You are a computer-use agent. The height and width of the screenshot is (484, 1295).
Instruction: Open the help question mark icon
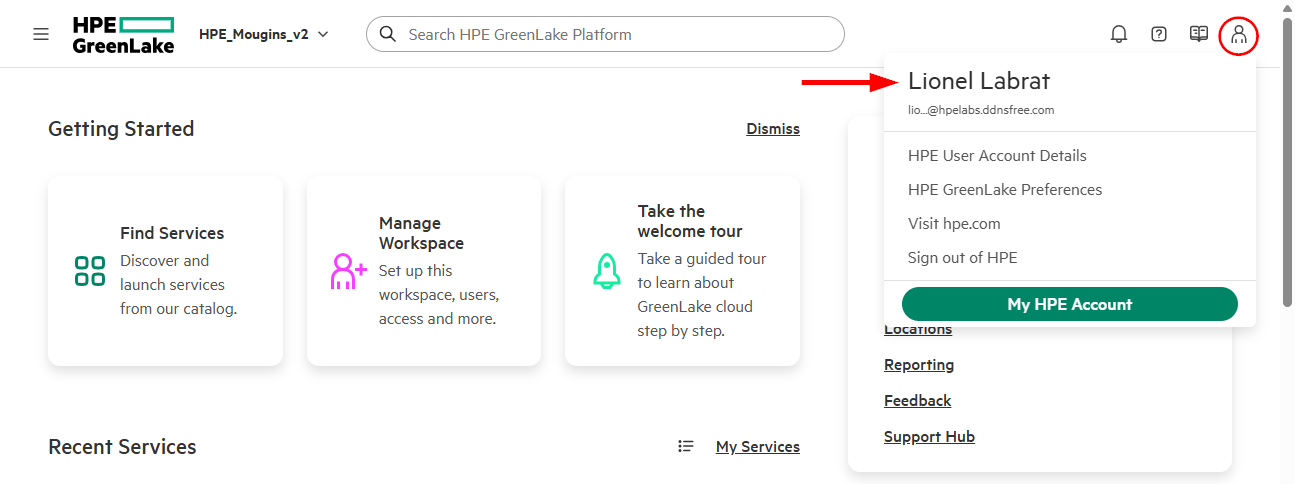(1159, 34)
